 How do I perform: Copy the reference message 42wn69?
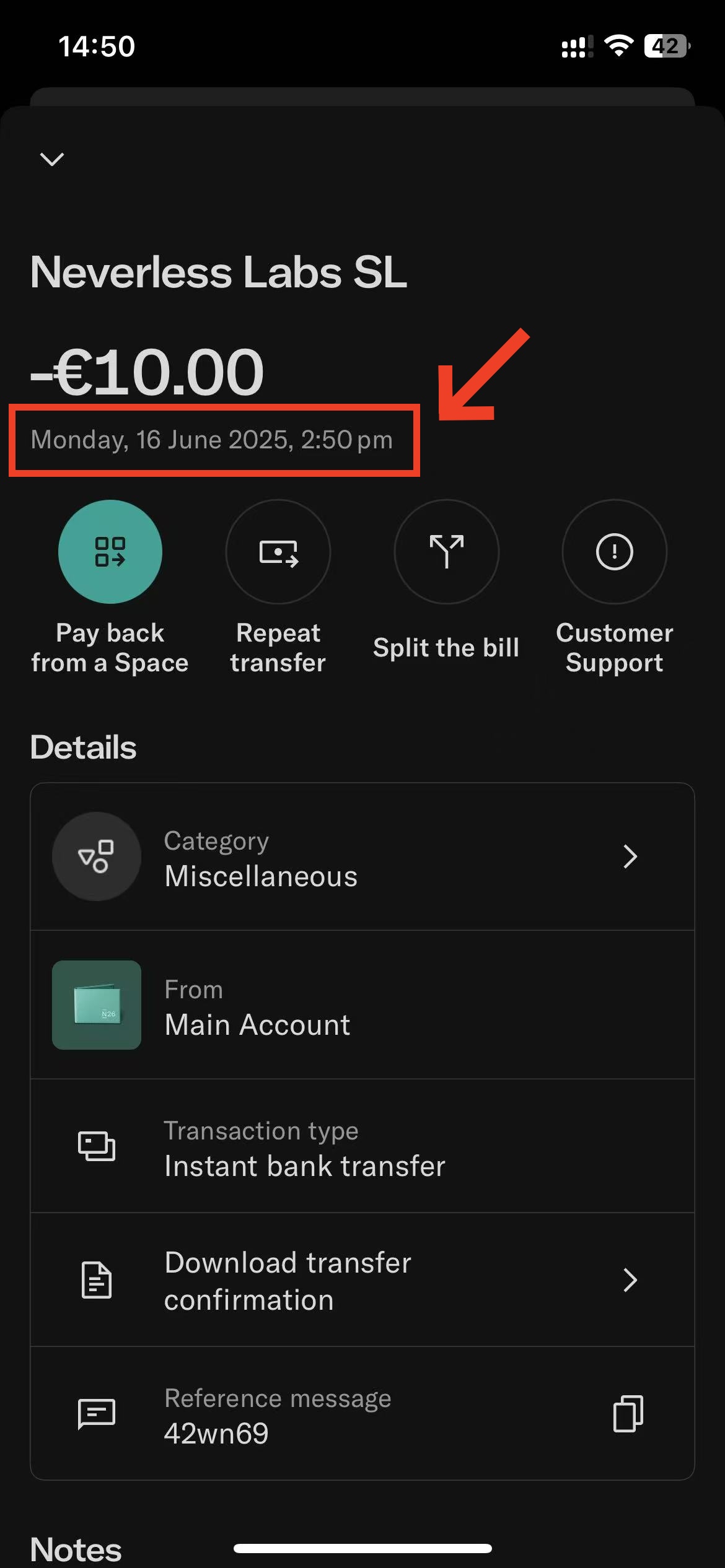[628, 1414]
